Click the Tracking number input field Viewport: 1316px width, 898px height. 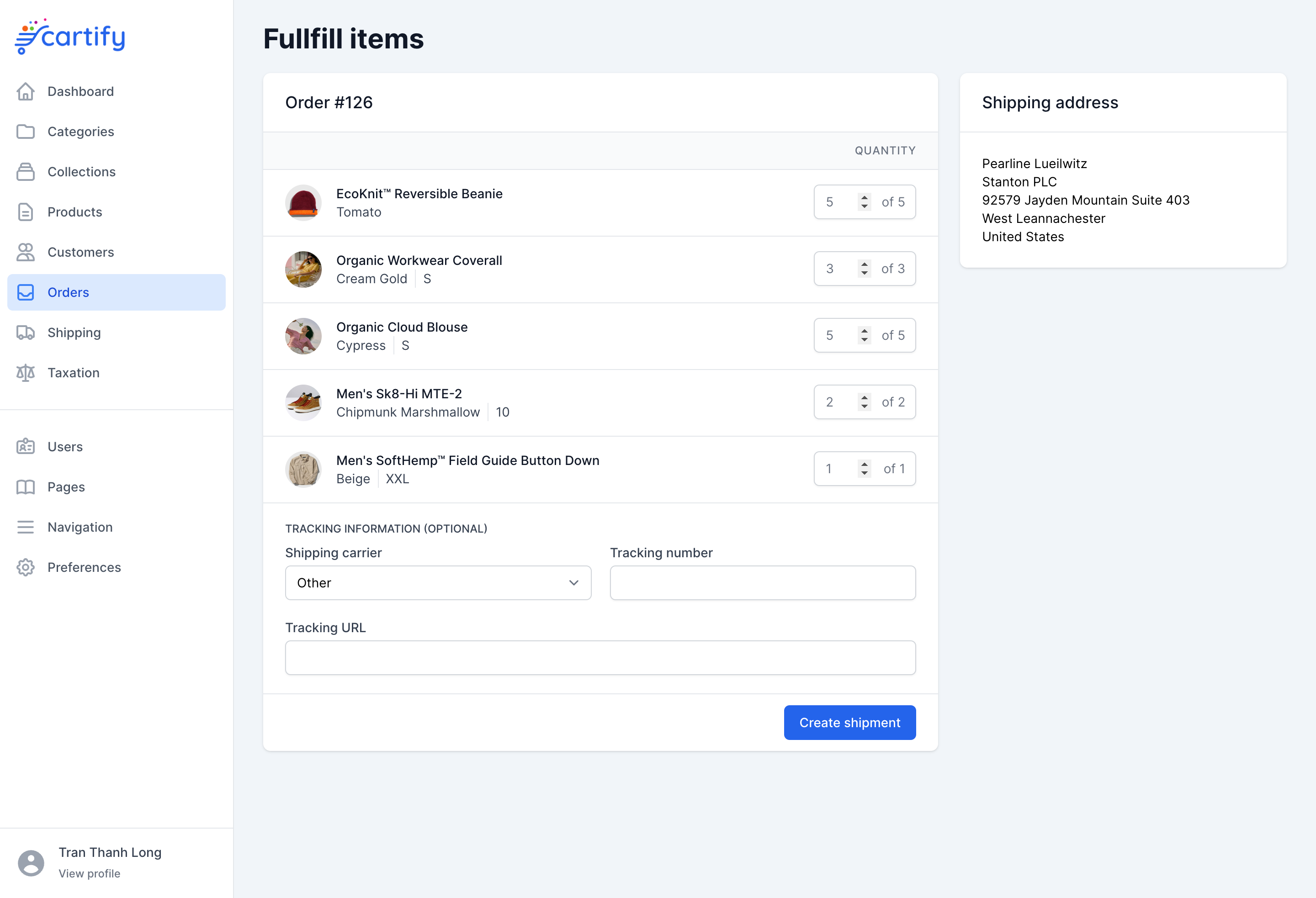coord(762,583)
